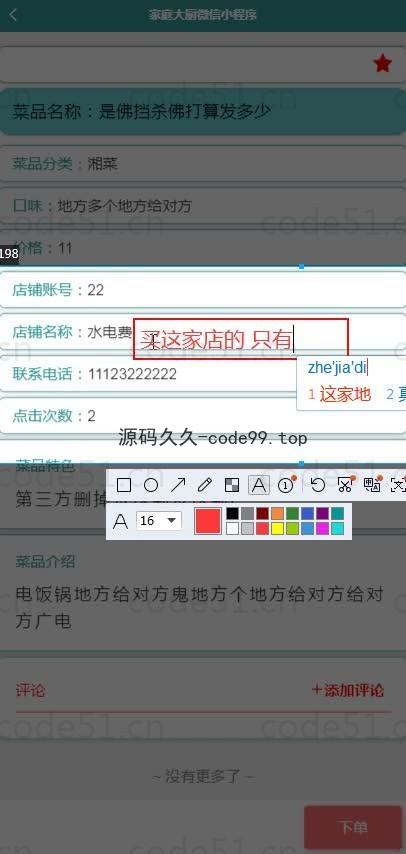Select the ellipse drawing tool
Viewport: 406px width, 854px height.
click(x=151, y=485)
